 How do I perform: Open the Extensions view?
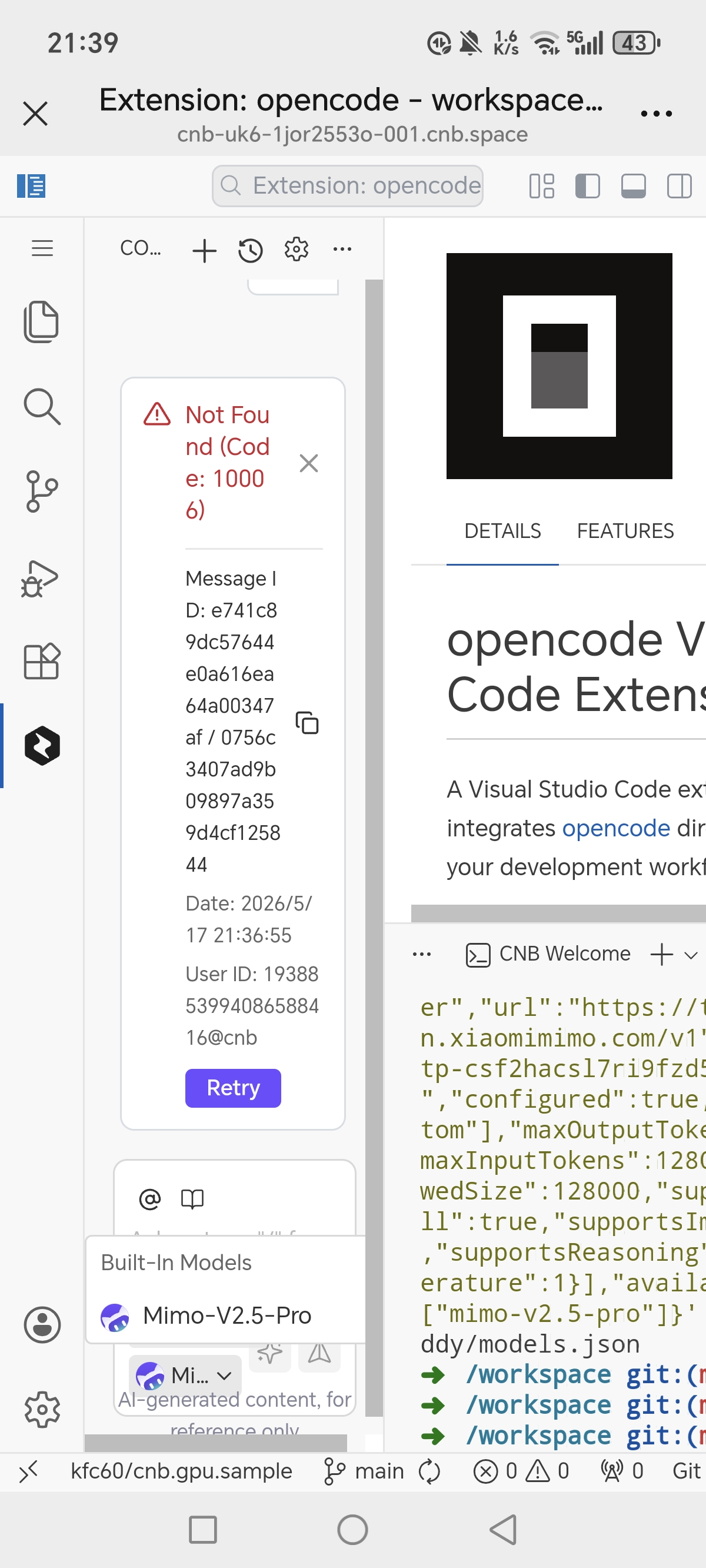[x=41, y=661]
